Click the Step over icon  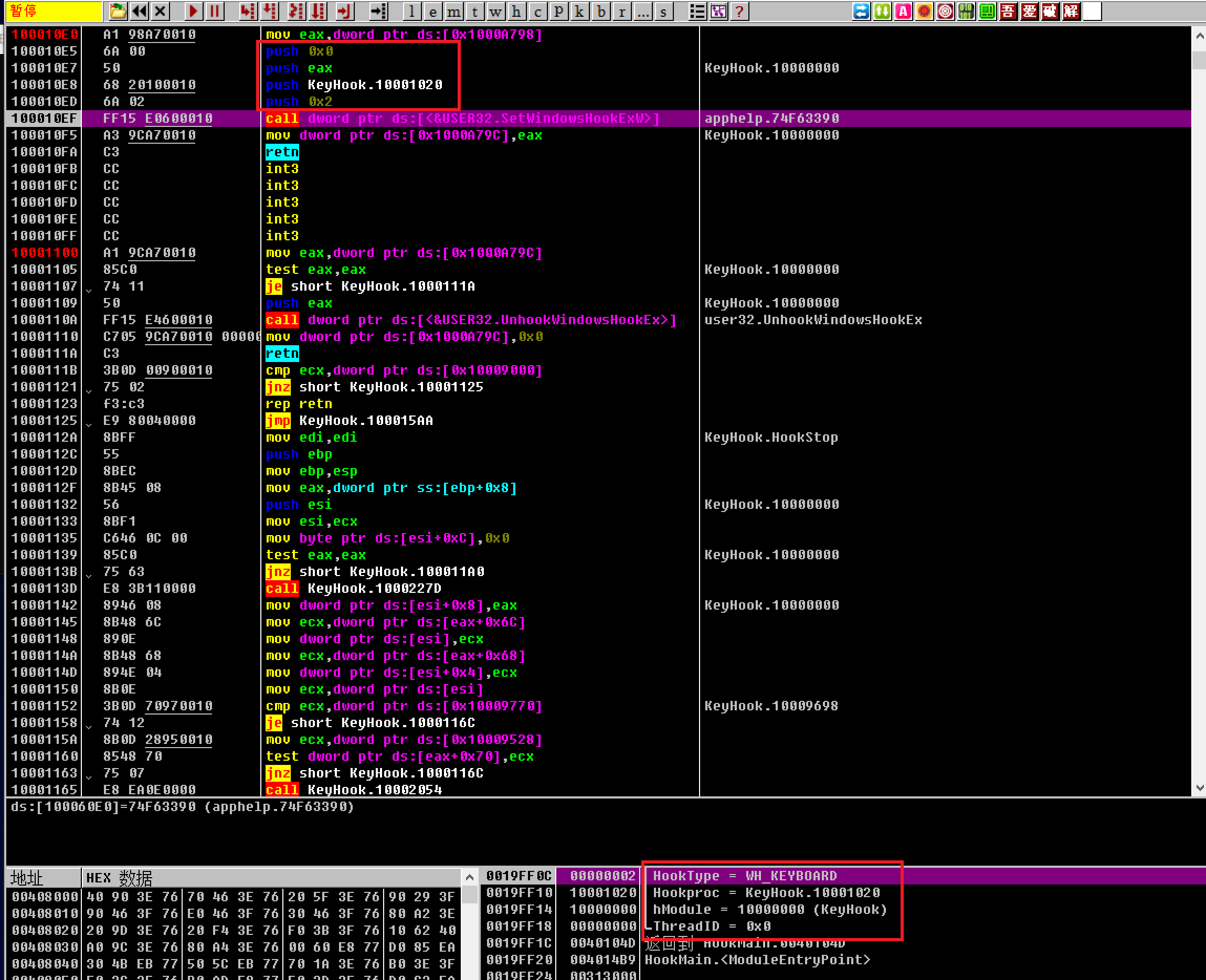(270, 10)
